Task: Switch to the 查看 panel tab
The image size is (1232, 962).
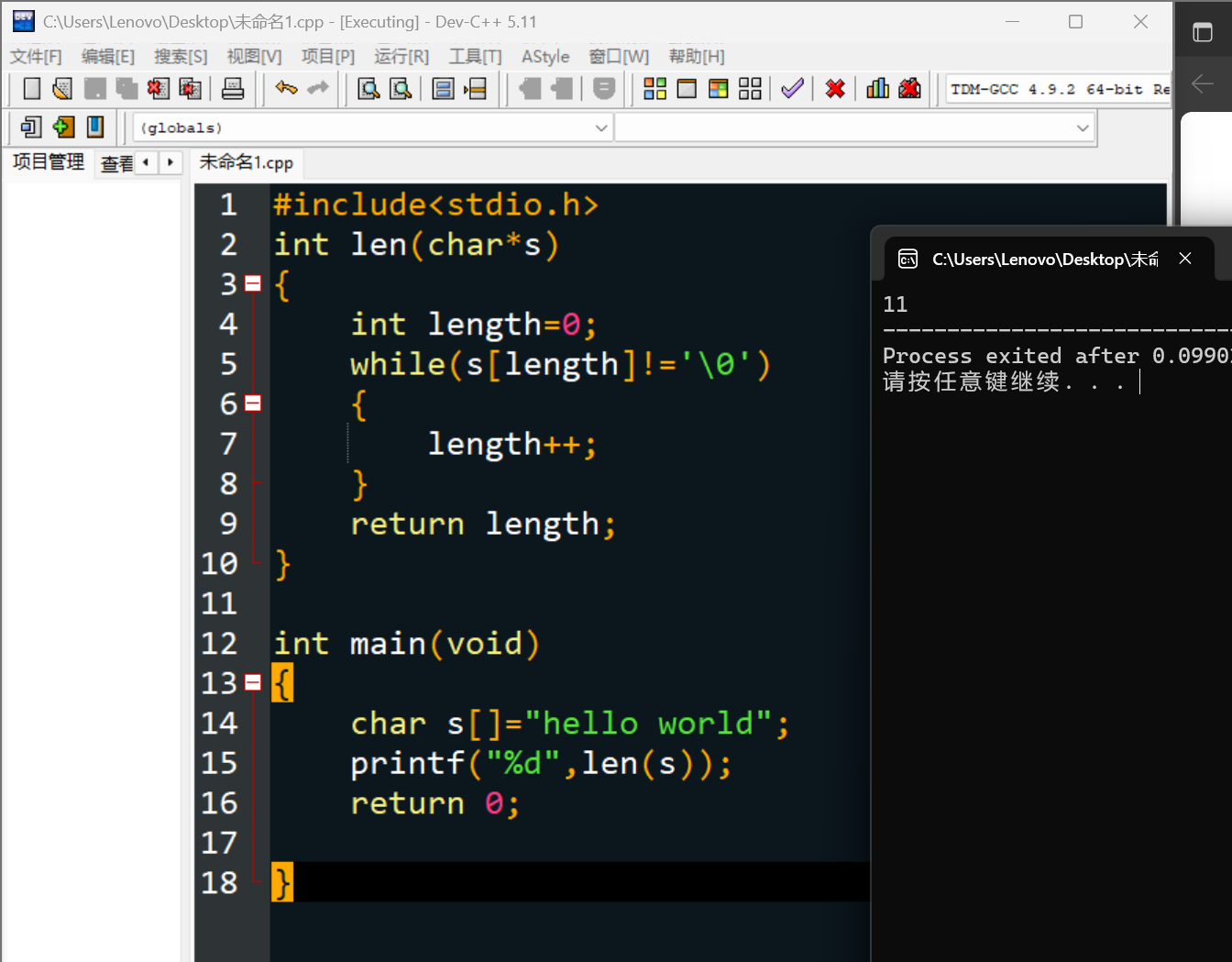Action: (x=116, y=163)
